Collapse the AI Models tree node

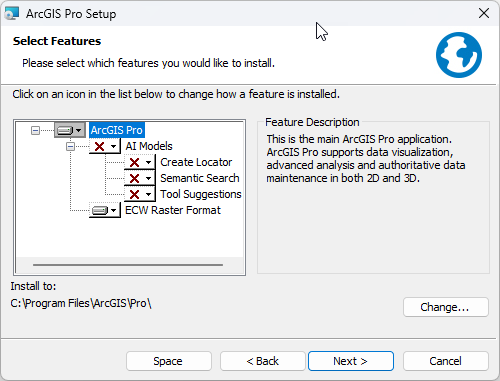[x=70, y=146]
